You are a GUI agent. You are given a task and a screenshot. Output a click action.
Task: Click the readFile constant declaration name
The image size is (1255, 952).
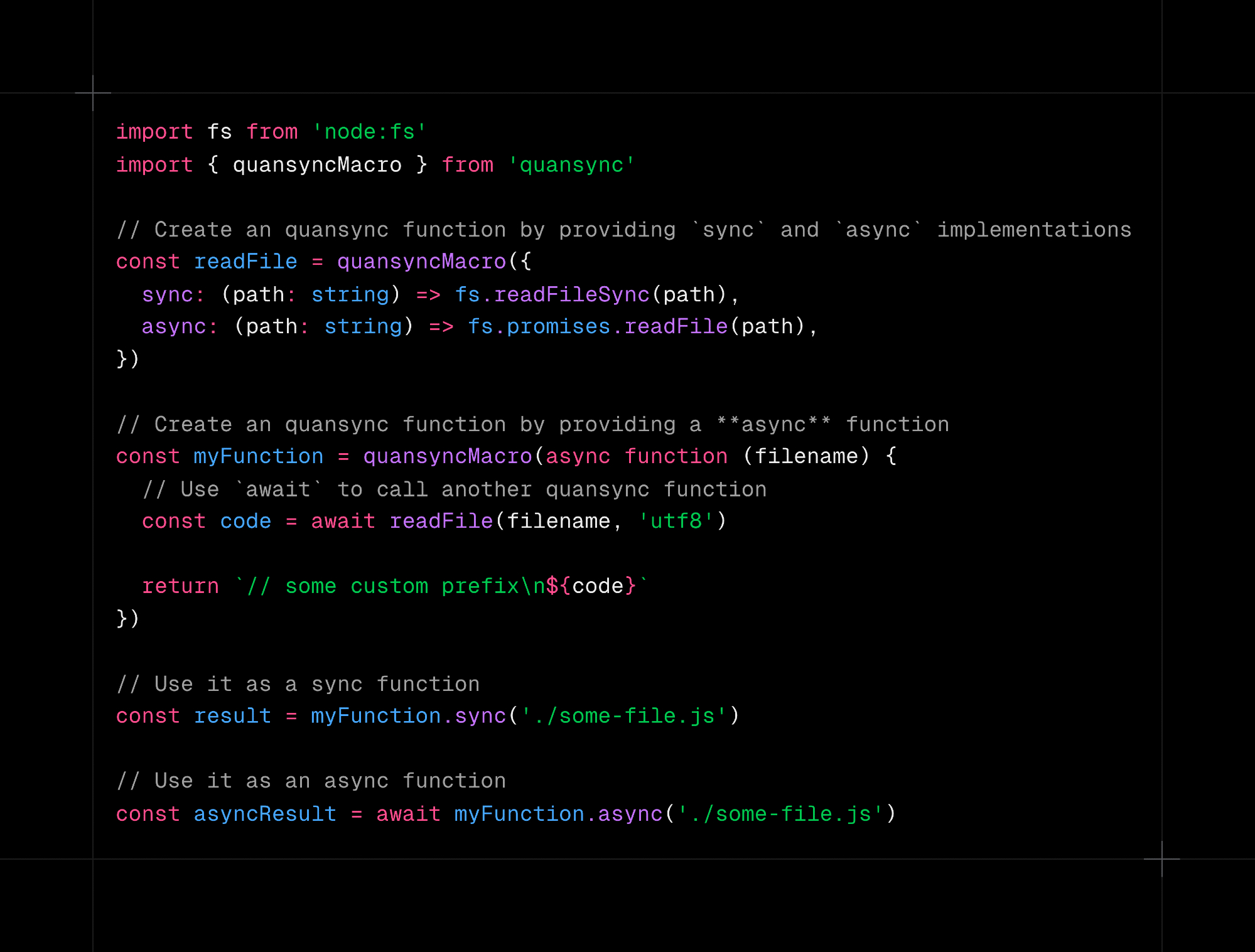pos(245,261)
